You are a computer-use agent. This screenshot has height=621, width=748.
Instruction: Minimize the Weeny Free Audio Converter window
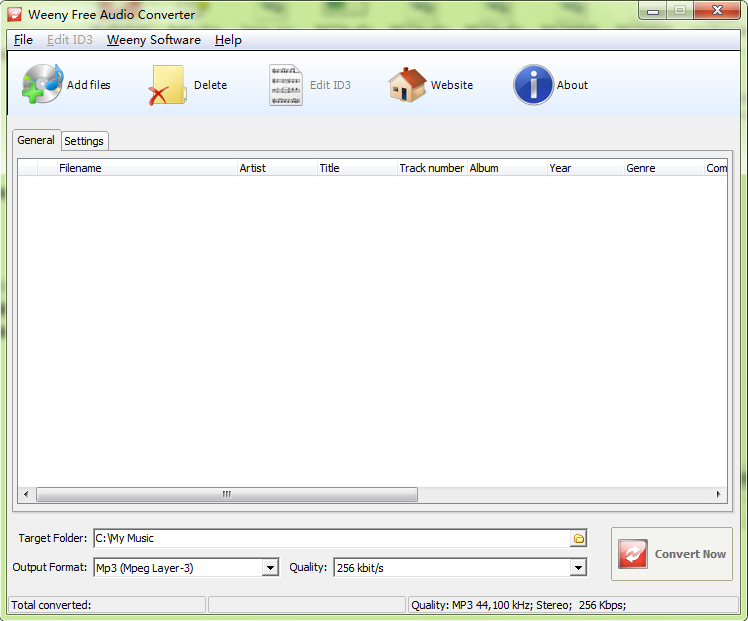point(653,11)
